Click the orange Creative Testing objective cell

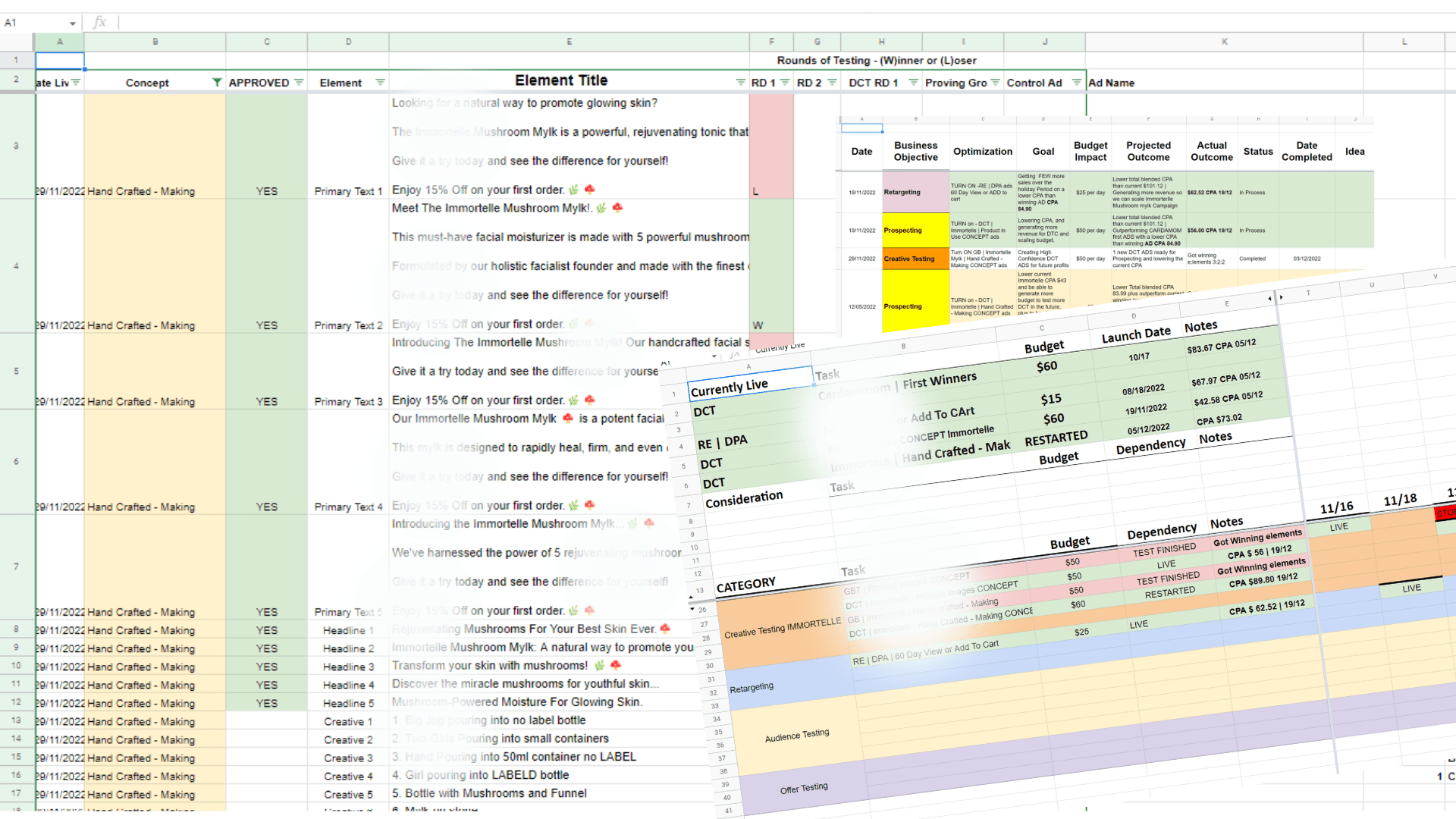915,259
